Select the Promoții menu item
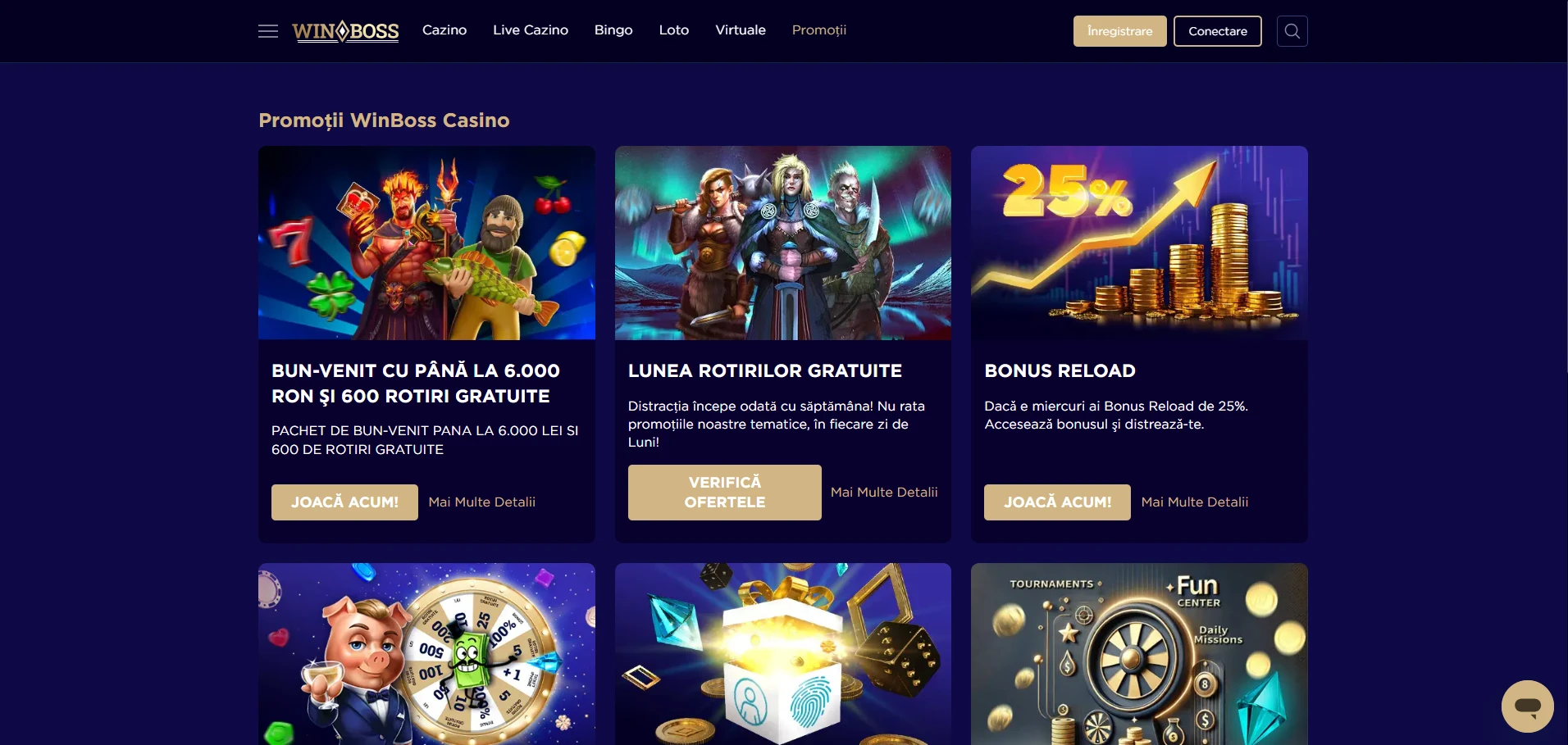This screenshot has height=745, width=1568. coord(819,30)
